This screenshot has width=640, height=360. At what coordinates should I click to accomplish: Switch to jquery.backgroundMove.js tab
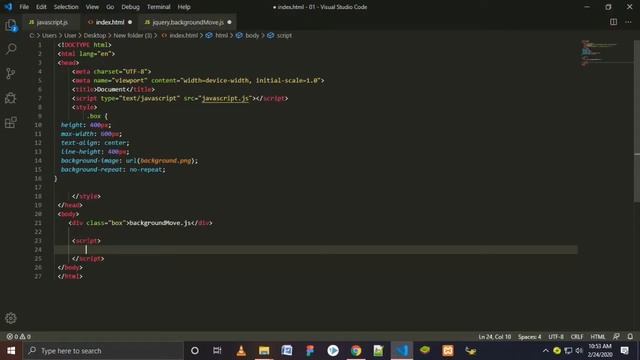(188, 22)
